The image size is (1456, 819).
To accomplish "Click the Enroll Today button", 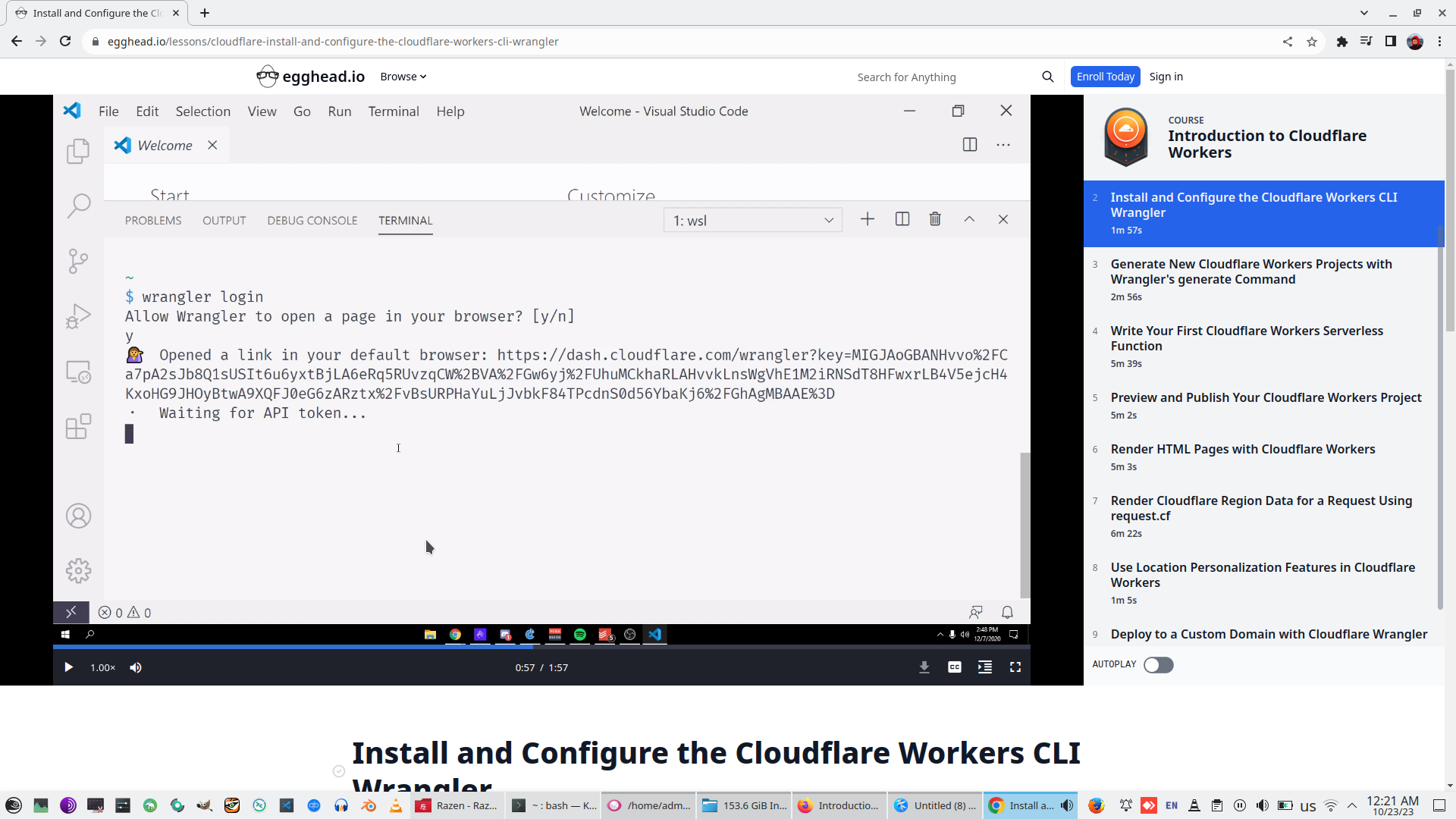I will [x=1105, y=77].
